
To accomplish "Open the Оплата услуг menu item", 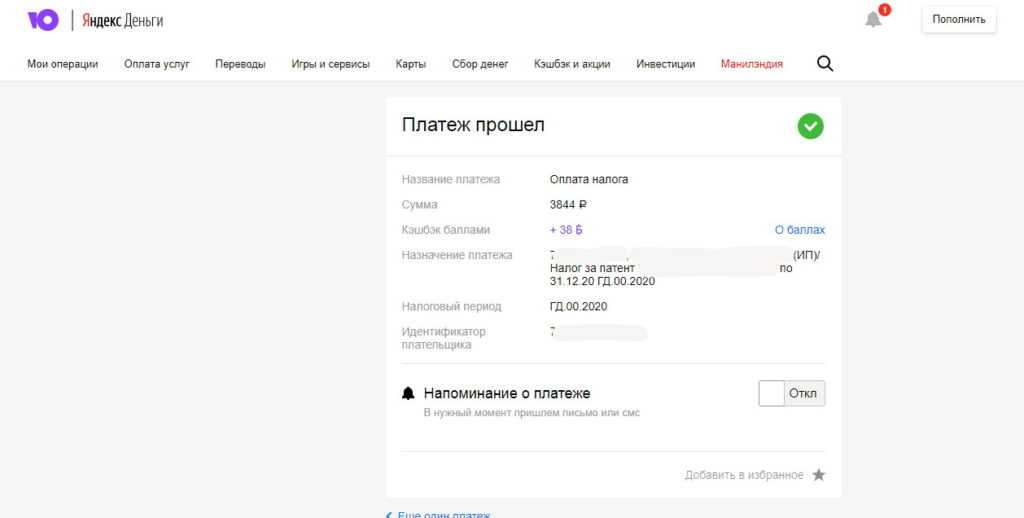I will pos(157,64).
